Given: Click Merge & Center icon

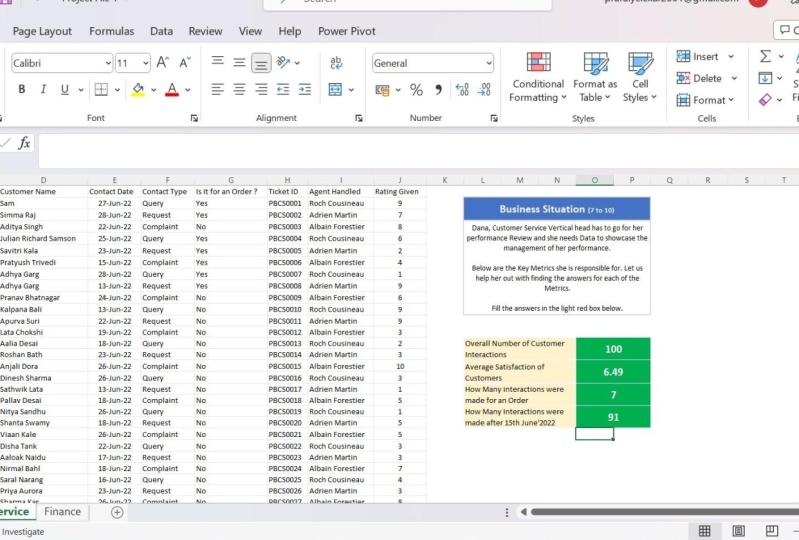Looking at the screenshot, I should (x=335, y=90).
